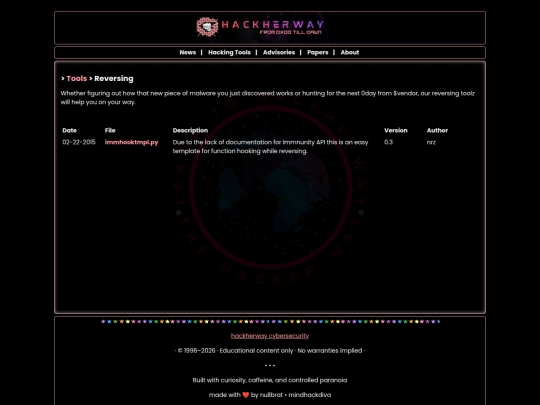This screenshot has width=540, height=405.
Task: Visit the hackherway cybersecurity footer link
Action: (270, 336)
